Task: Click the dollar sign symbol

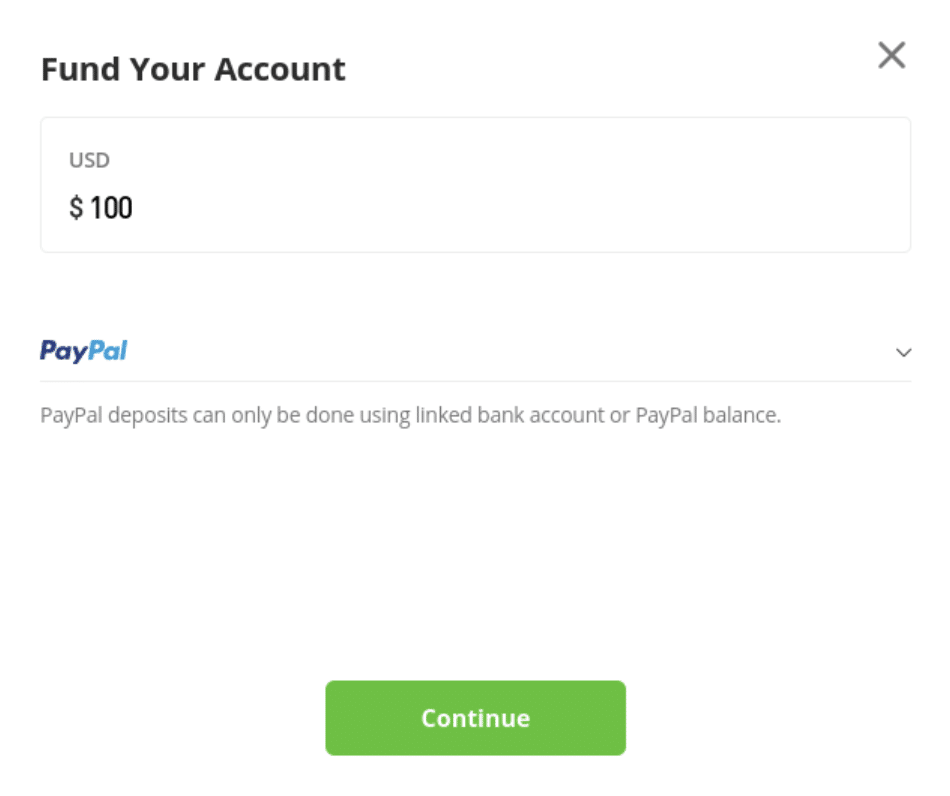Action: point(76,208)
